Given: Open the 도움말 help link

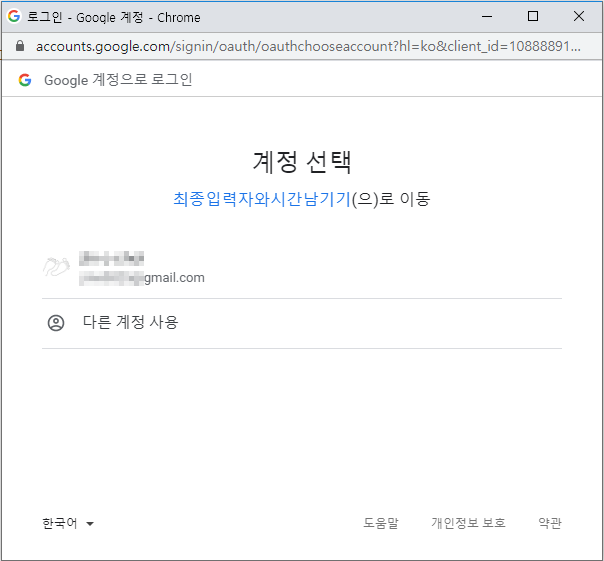Looking at the screenshot, I should click(381, 523).
